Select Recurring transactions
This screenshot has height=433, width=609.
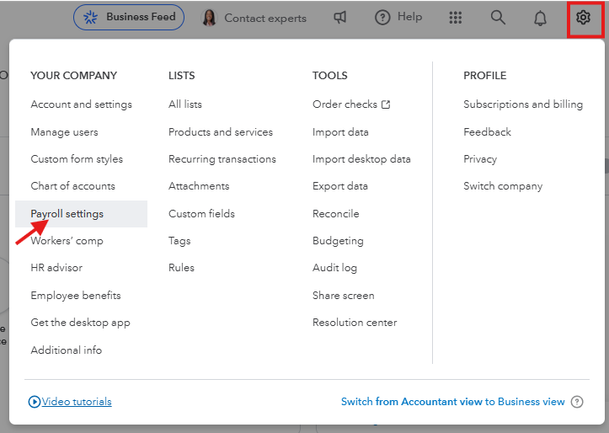222,159
